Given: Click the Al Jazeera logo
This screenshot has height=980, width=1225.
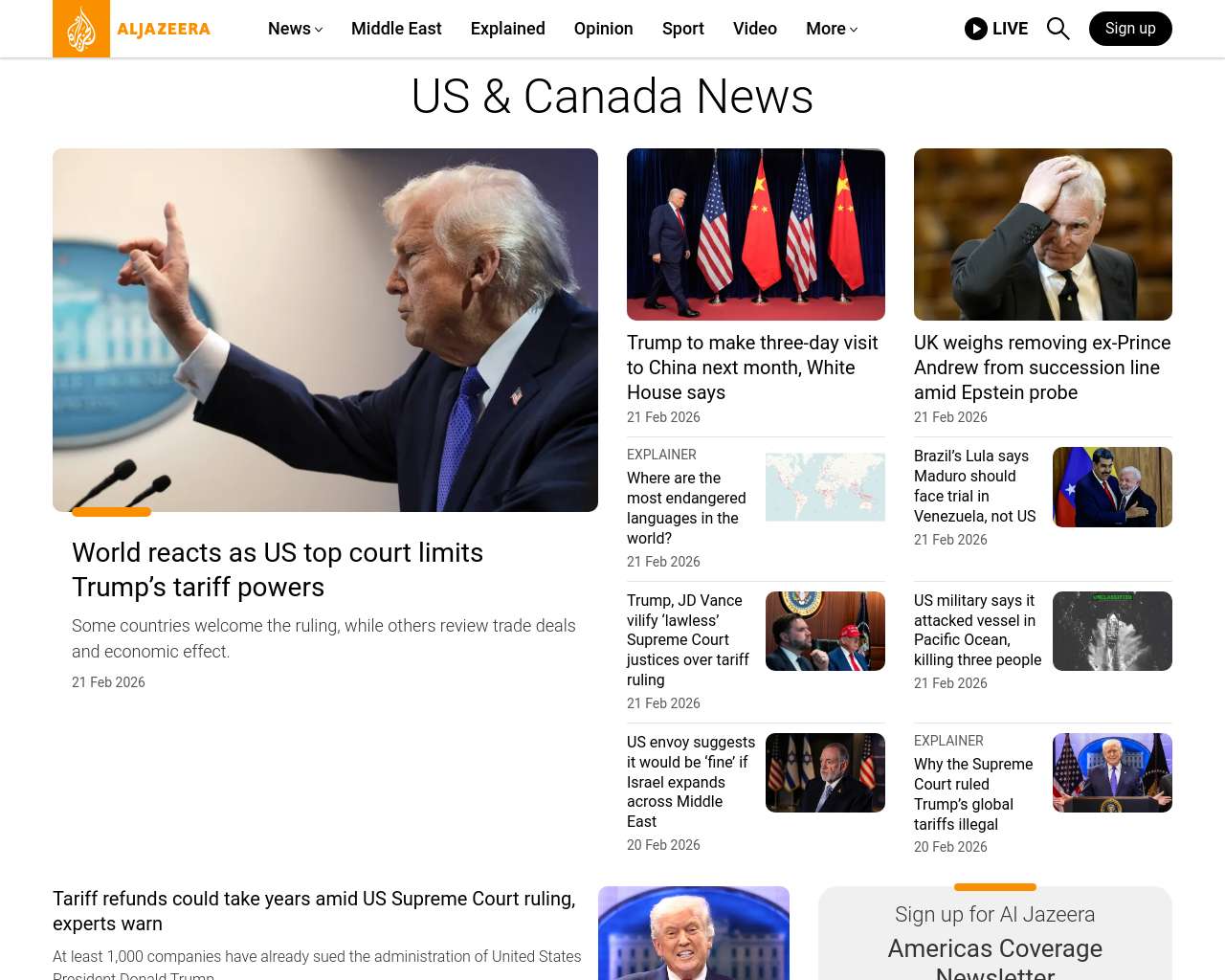Looking at the screenshot, I should pos(132,29).
